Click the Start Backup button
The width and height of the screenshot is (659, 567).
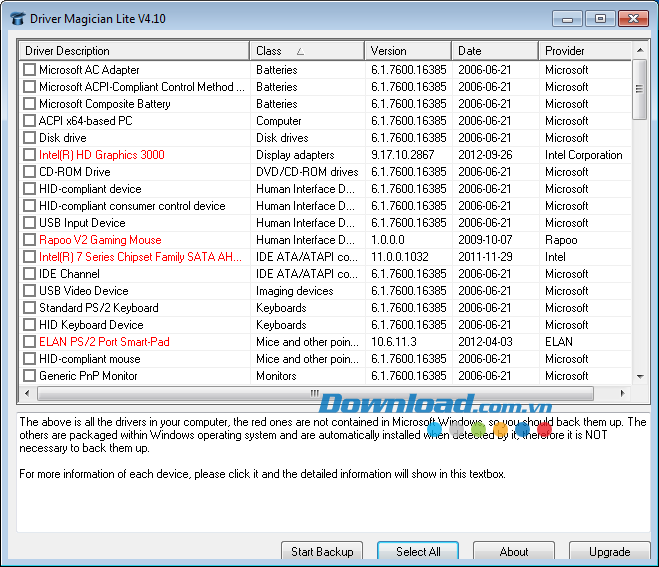click(322, 551)
